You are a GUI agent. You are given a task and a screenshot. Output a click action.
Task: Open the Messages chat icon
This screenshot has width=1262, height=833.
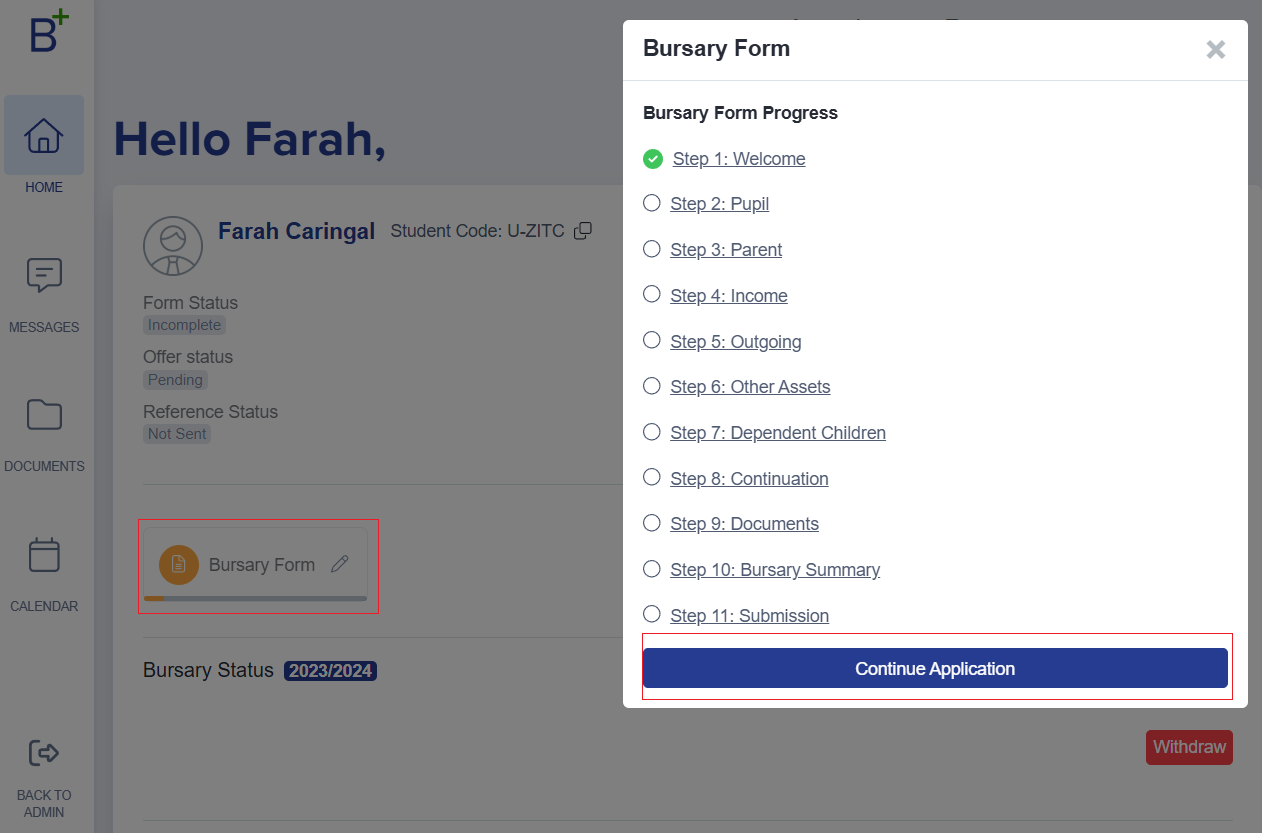point(44,275)
